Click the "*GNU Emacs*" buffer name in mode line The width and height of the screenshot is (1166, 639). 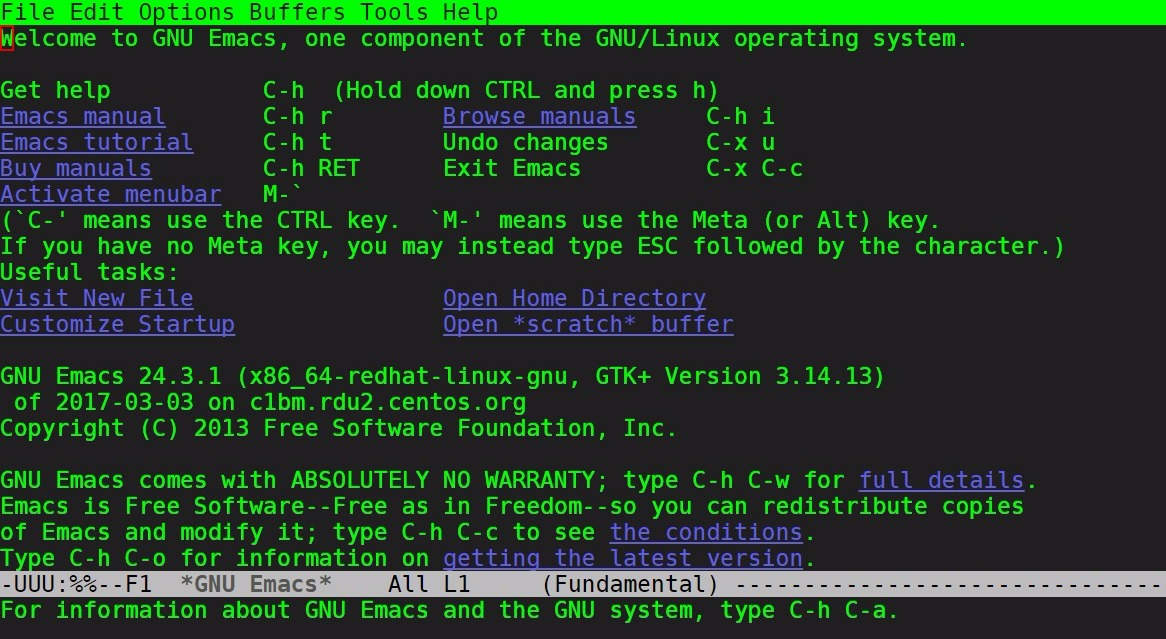[256, 585]
